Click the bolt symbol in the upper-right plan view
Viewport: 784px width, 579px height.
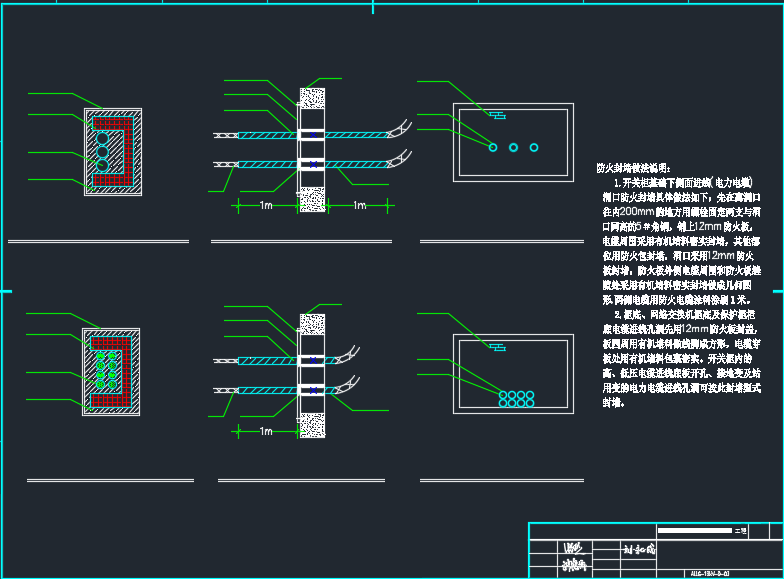pyautogui.click(x=498, y=116)
